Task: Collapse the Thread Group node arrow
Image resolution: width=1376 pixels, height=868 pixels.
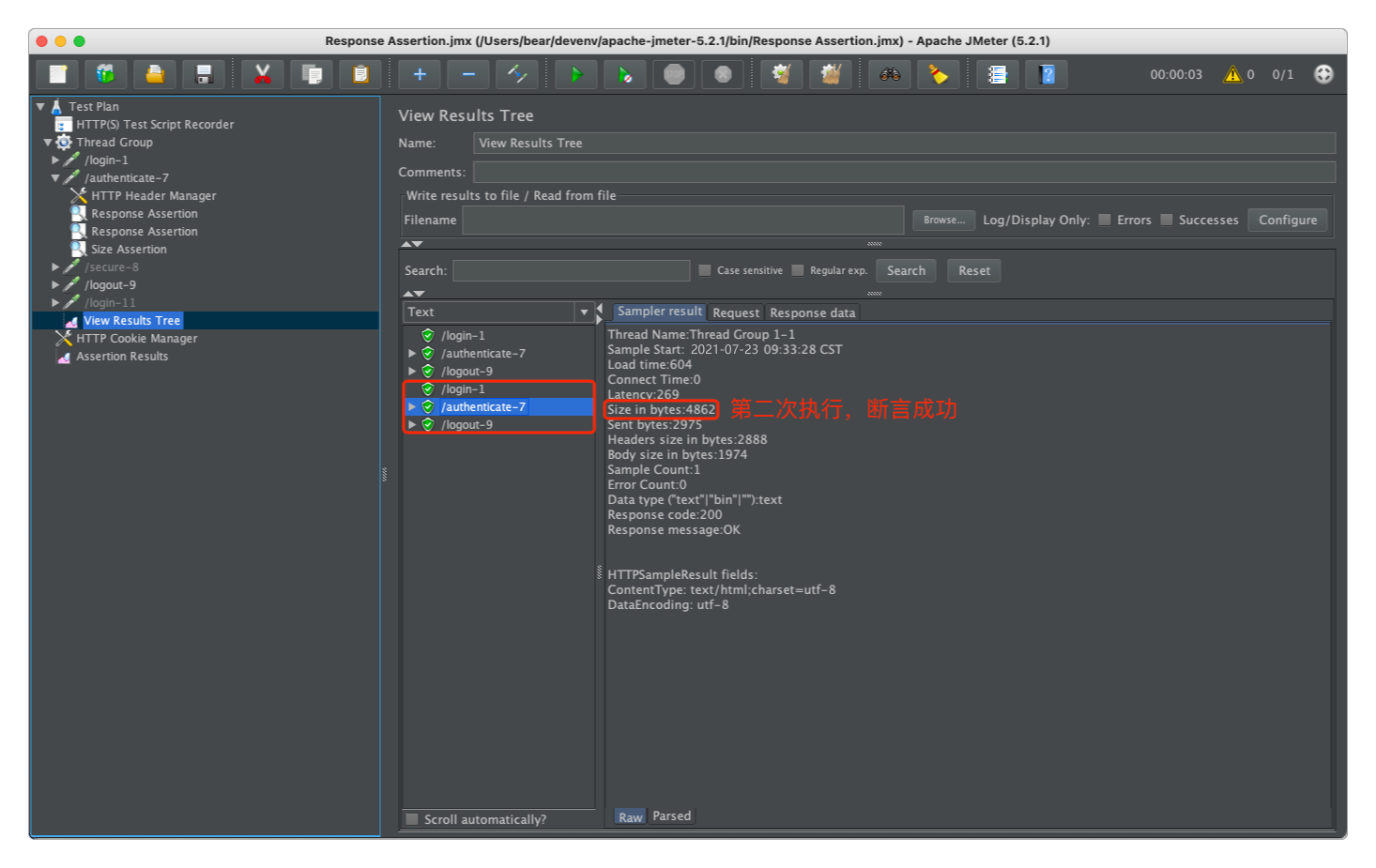Action: [48, 143]
